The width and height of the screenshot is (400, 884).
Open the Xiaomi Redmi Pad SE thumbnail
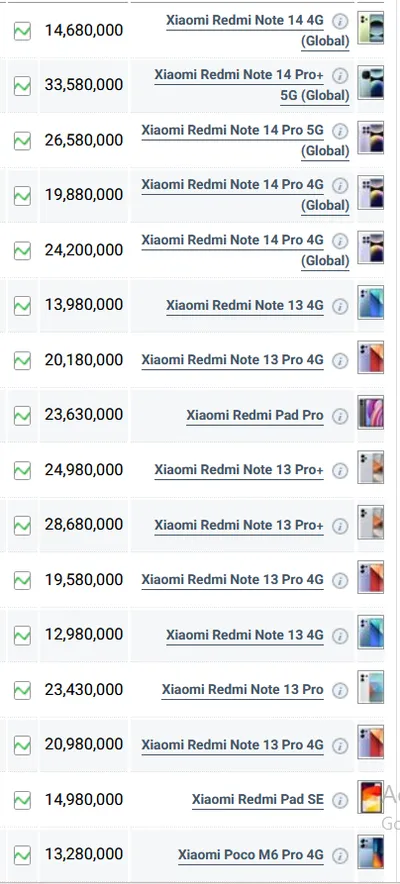(371, 797)
